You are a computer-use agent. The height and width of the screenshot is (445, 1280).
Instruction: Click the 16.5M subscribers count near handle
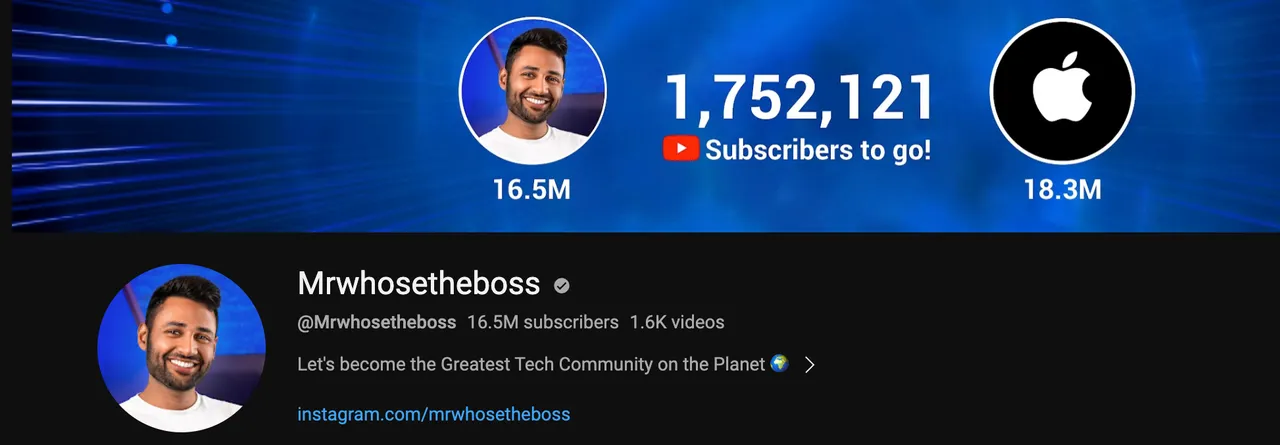(543, 323)
